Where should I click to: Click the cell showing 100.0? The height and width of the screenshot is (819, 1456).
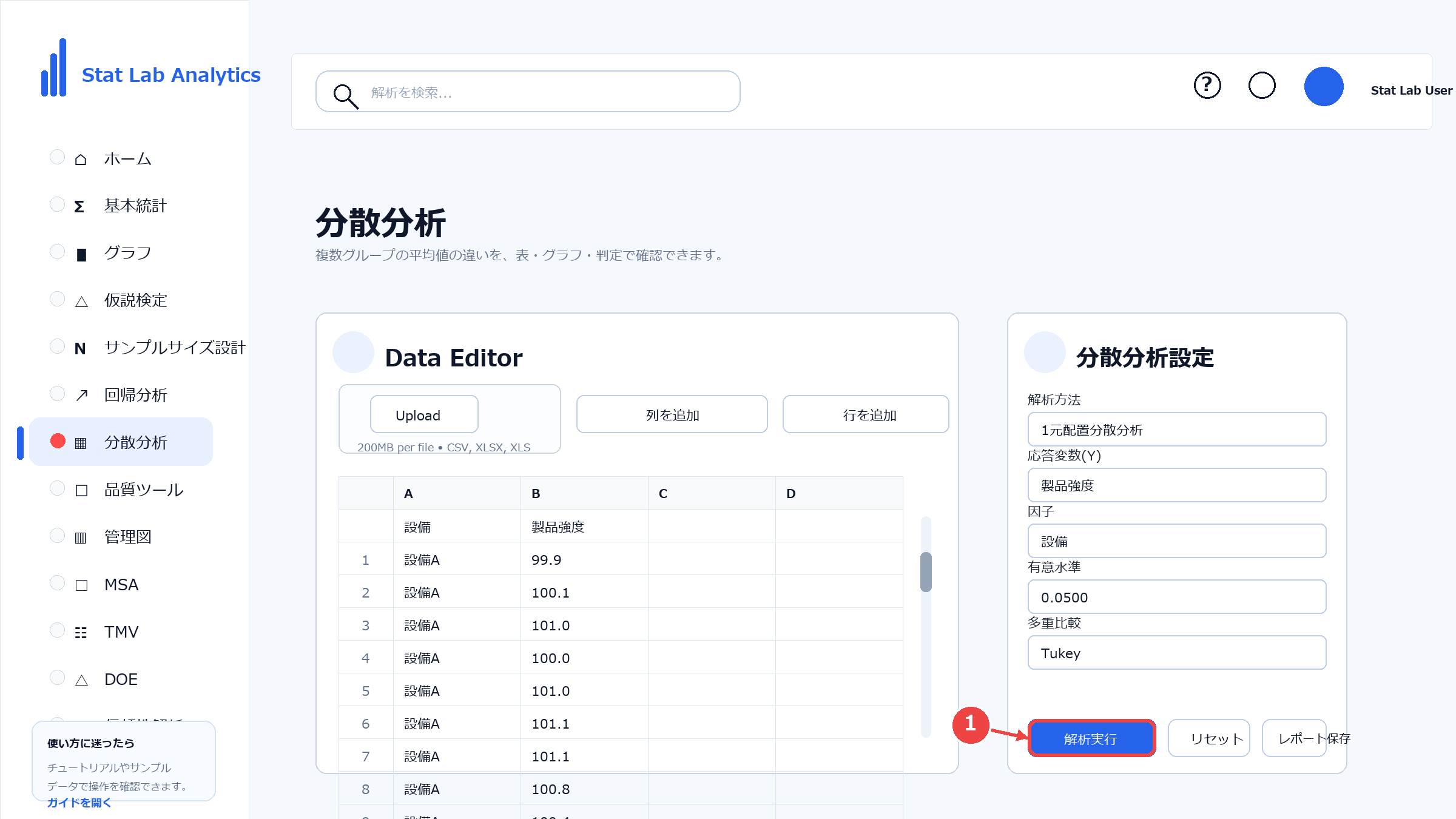pyautogui.click(x=584, y=658)
